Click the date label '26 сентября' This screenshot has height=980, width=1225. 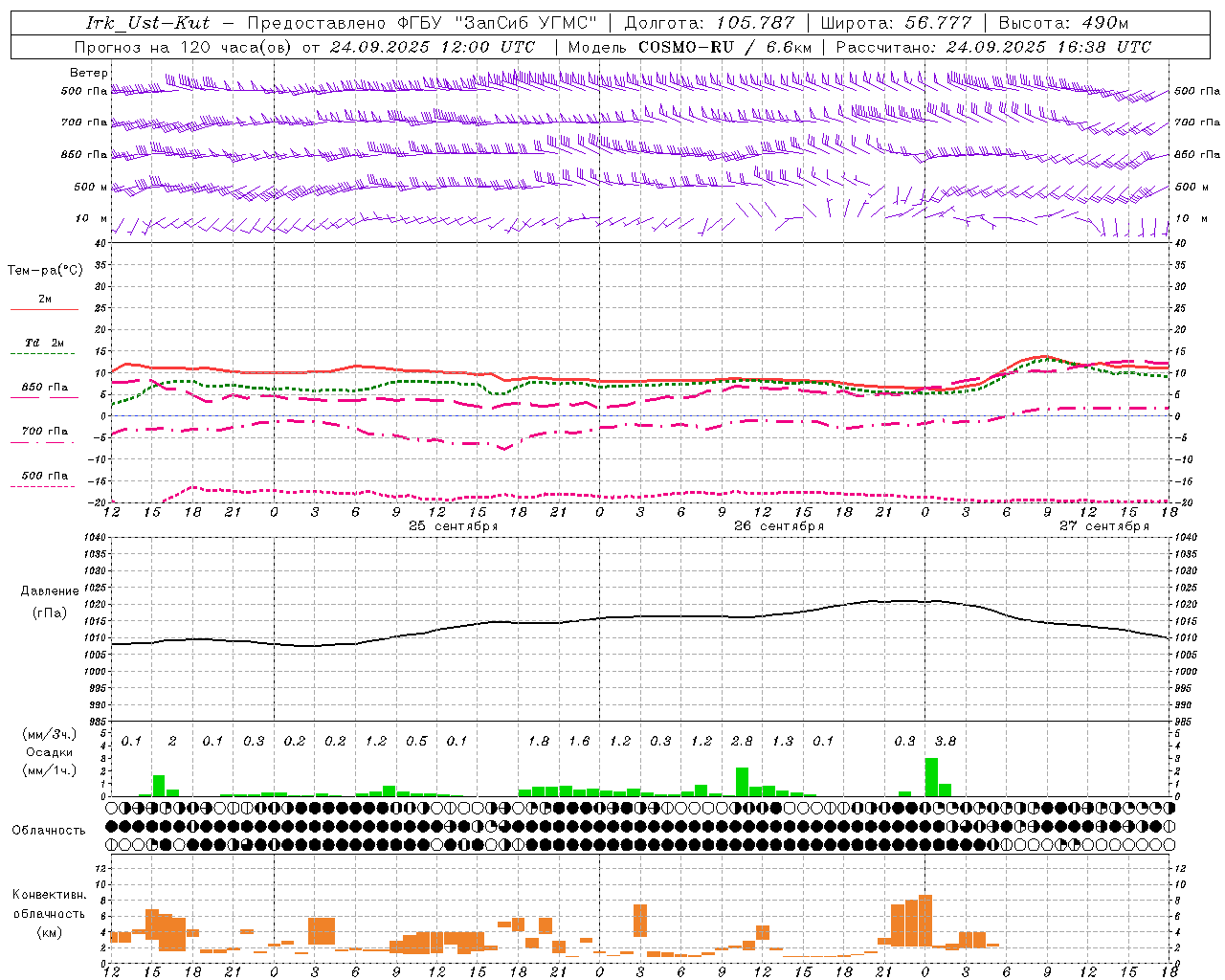point(779,526)
